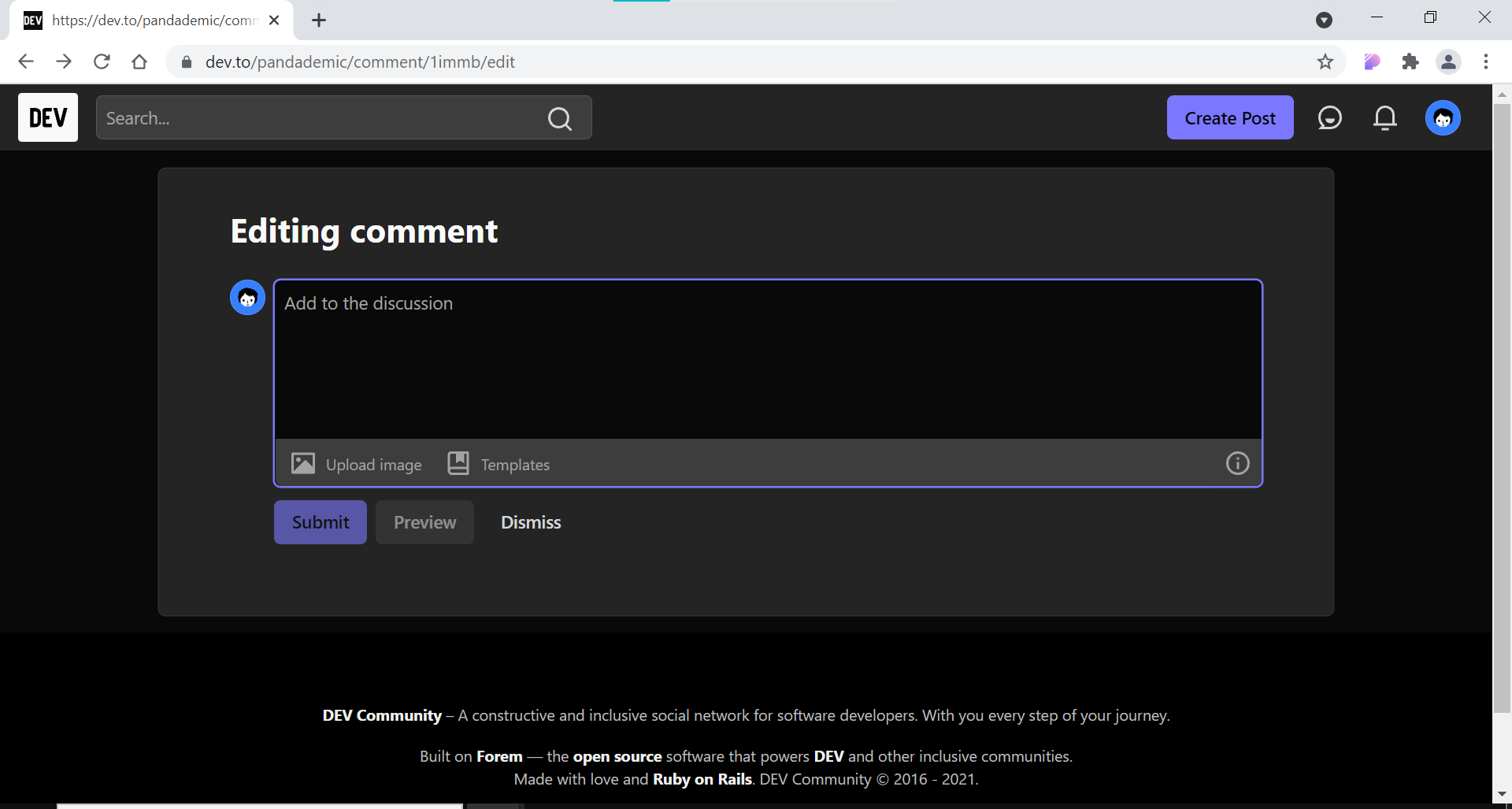Click the Create Post button

click(1230, 117)
